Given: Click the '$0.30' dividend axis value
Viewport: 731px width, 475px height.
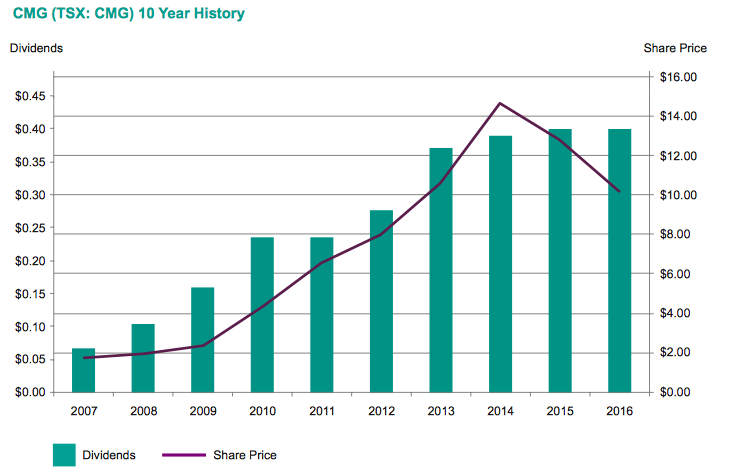Looking at the screenshot, I should (30, 195).
